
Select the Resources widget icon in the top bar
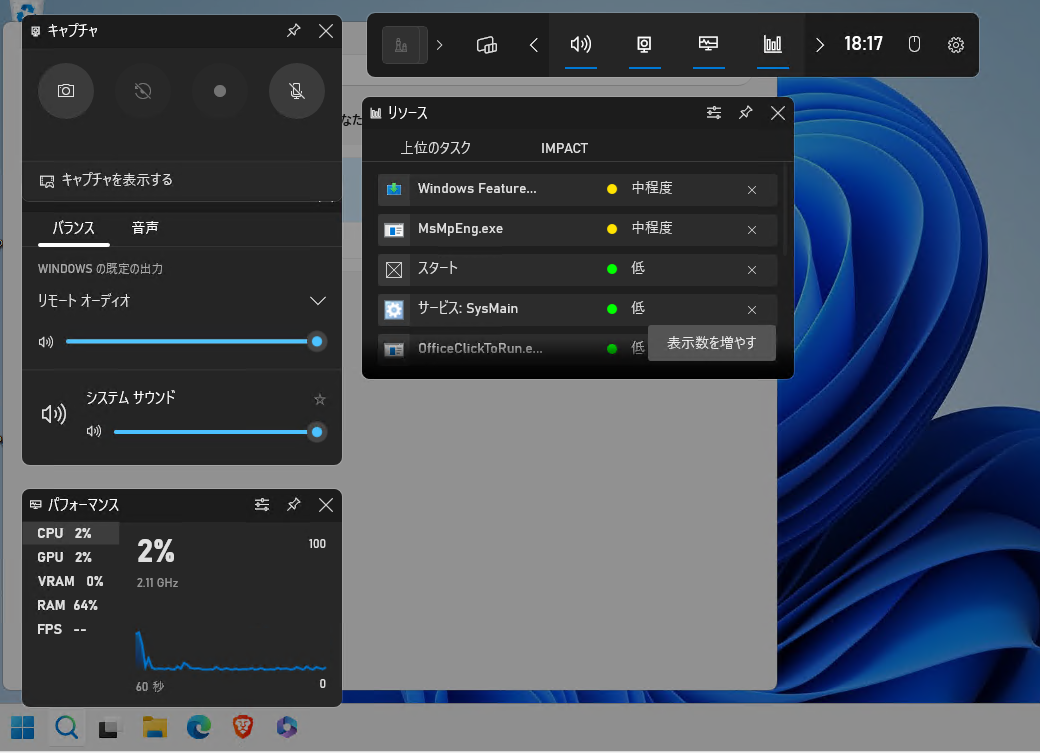click(x=773, y=45)
